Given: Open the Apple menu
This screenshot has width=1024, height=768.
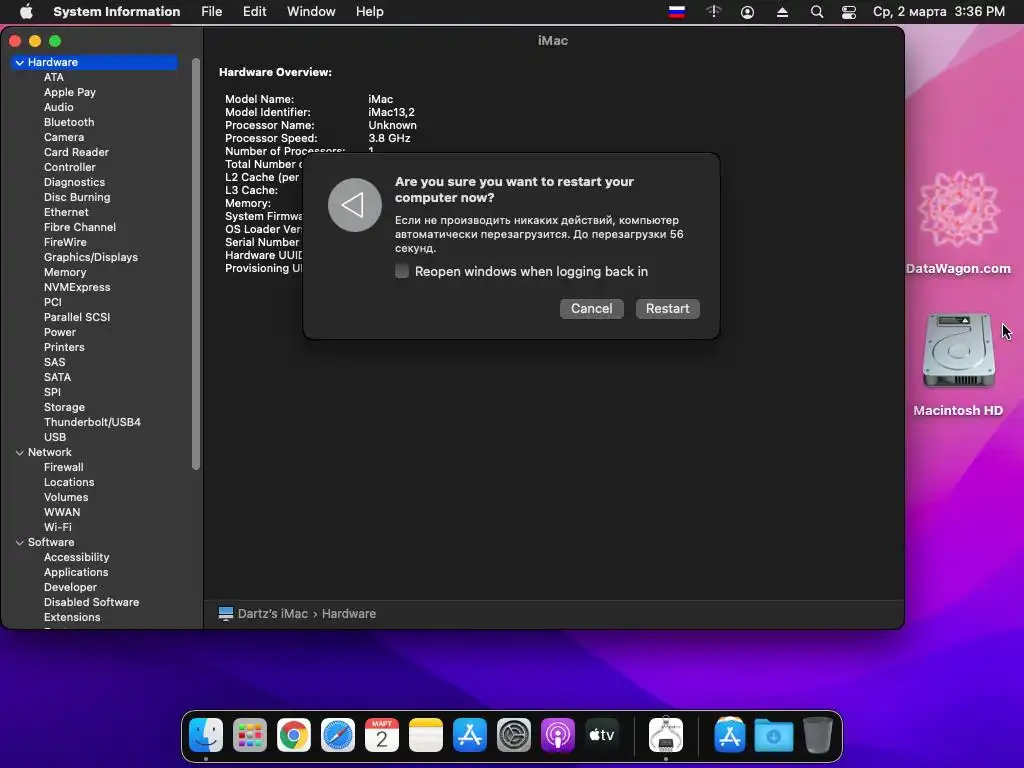Looking at the screenshot, I should pos(26,12).
